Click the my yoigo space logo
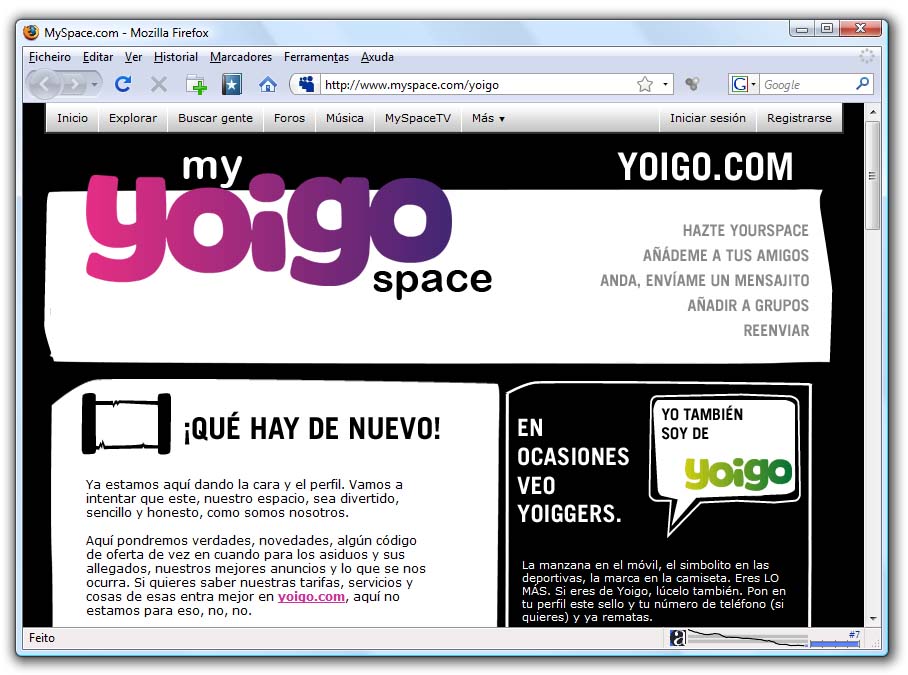Viewport: 908px width, 675px height. pyautogui.click(x=288, y=225)
